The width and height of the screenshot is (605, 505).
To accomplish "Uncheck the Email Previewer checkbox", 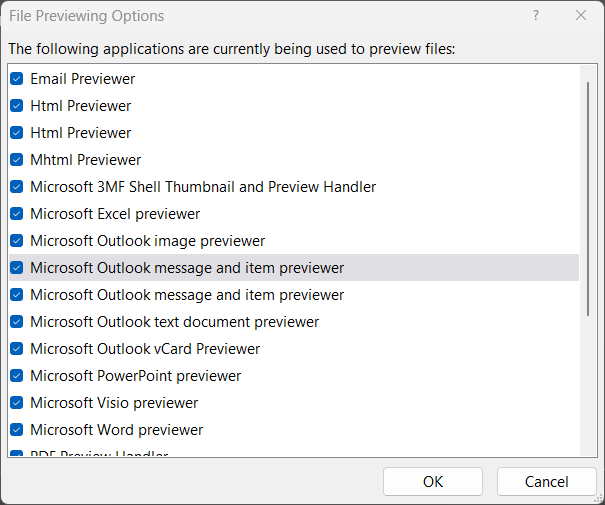I will click(17, 79).
